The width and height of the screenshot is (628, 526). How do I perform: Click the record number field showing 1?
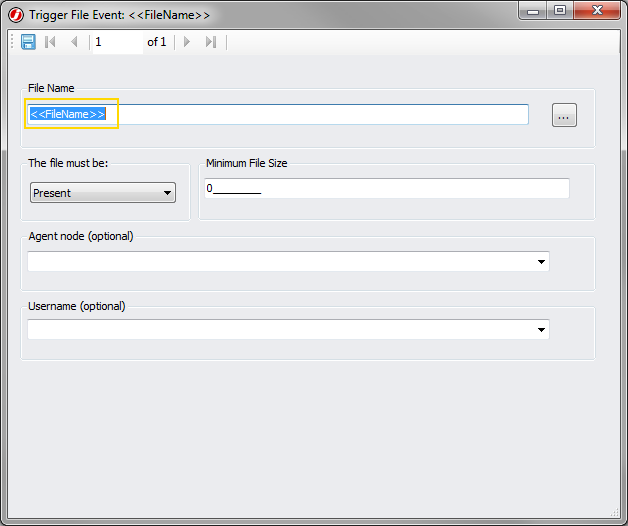(x=118, y=42)
